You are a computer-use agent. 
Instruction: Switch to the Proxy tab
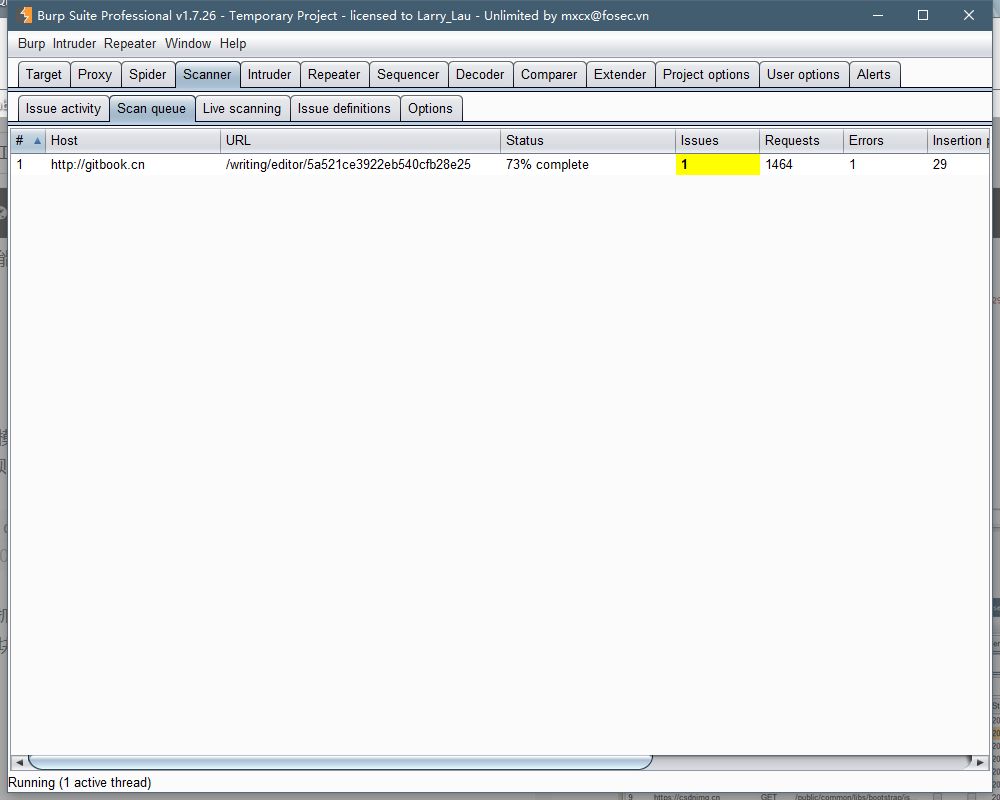point(95,75)
